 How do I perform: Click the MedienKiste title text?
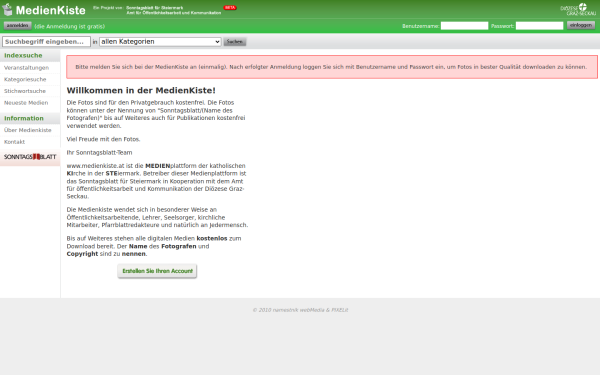(x=51, y=10)
